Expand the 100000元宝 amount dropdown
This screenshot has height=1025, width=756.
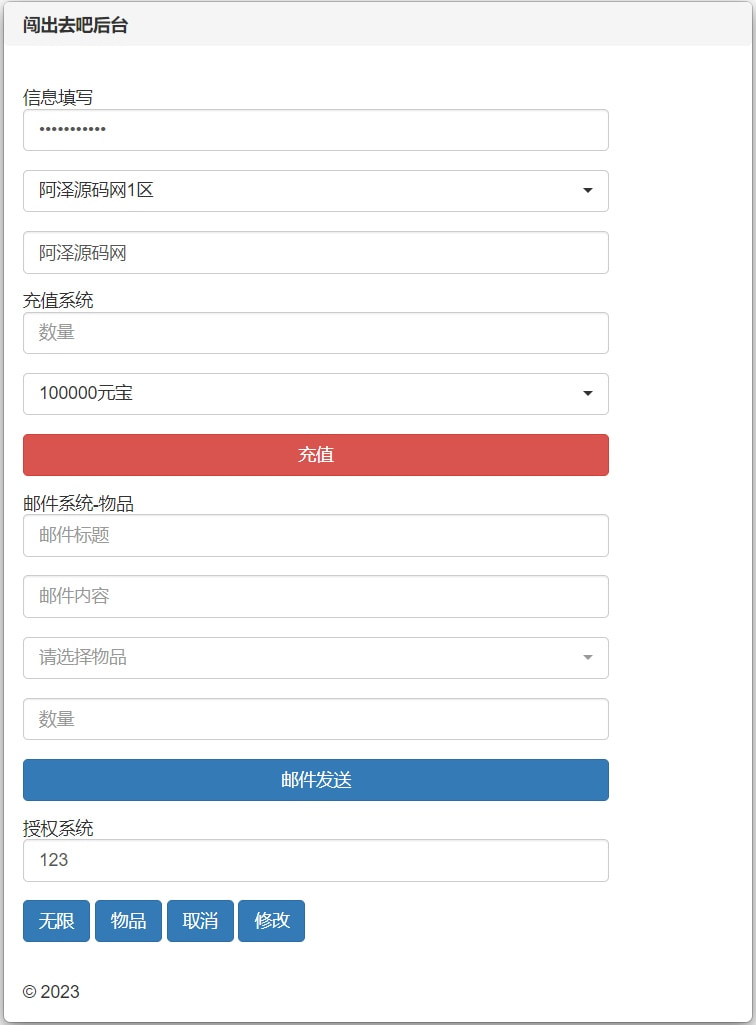(x=315, y=394)
